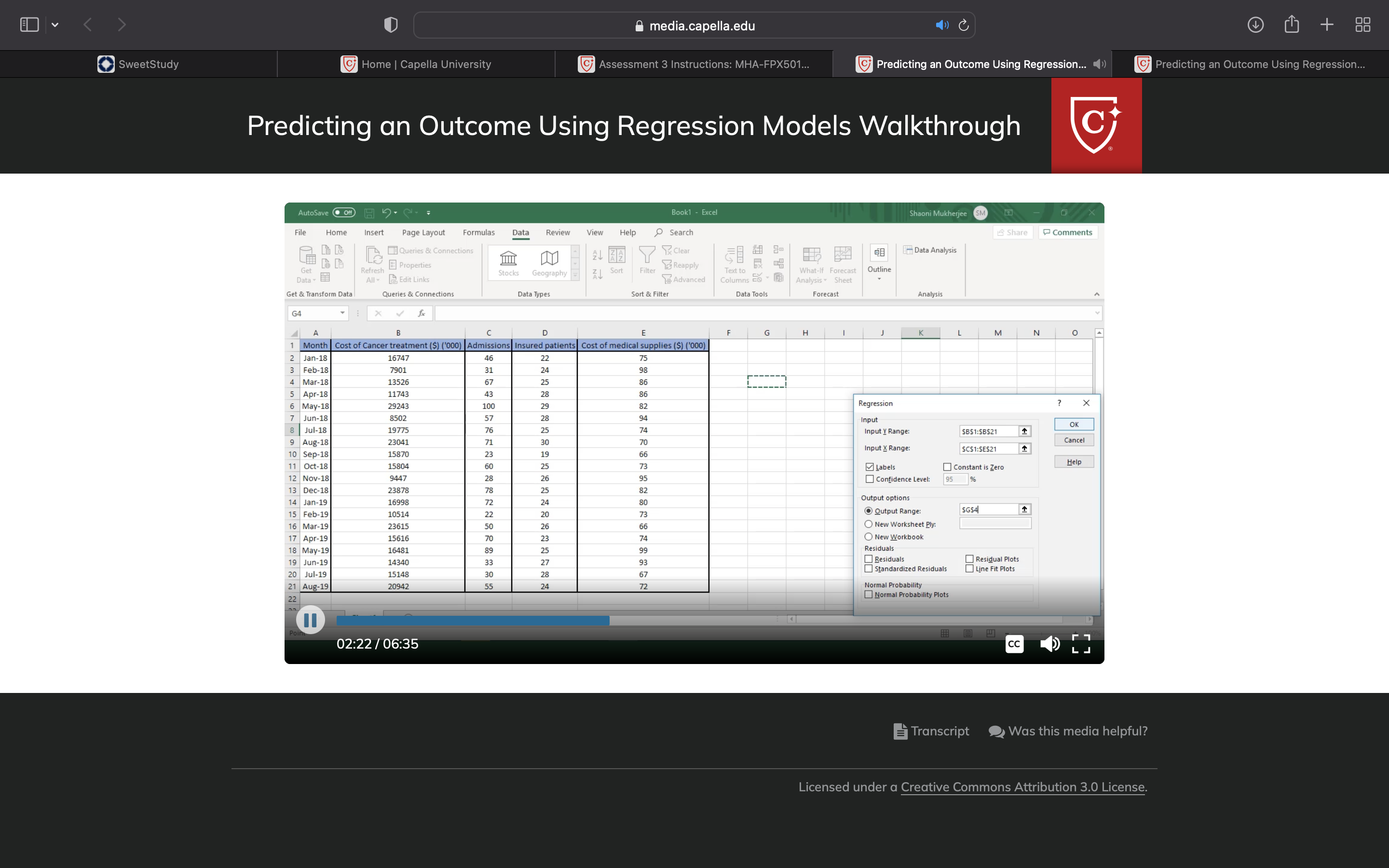Image resolution: width=1389 pixels, height=868 pixels.
Task: Check the Standardized Residuals checkbox
Action: pos(869,569)
